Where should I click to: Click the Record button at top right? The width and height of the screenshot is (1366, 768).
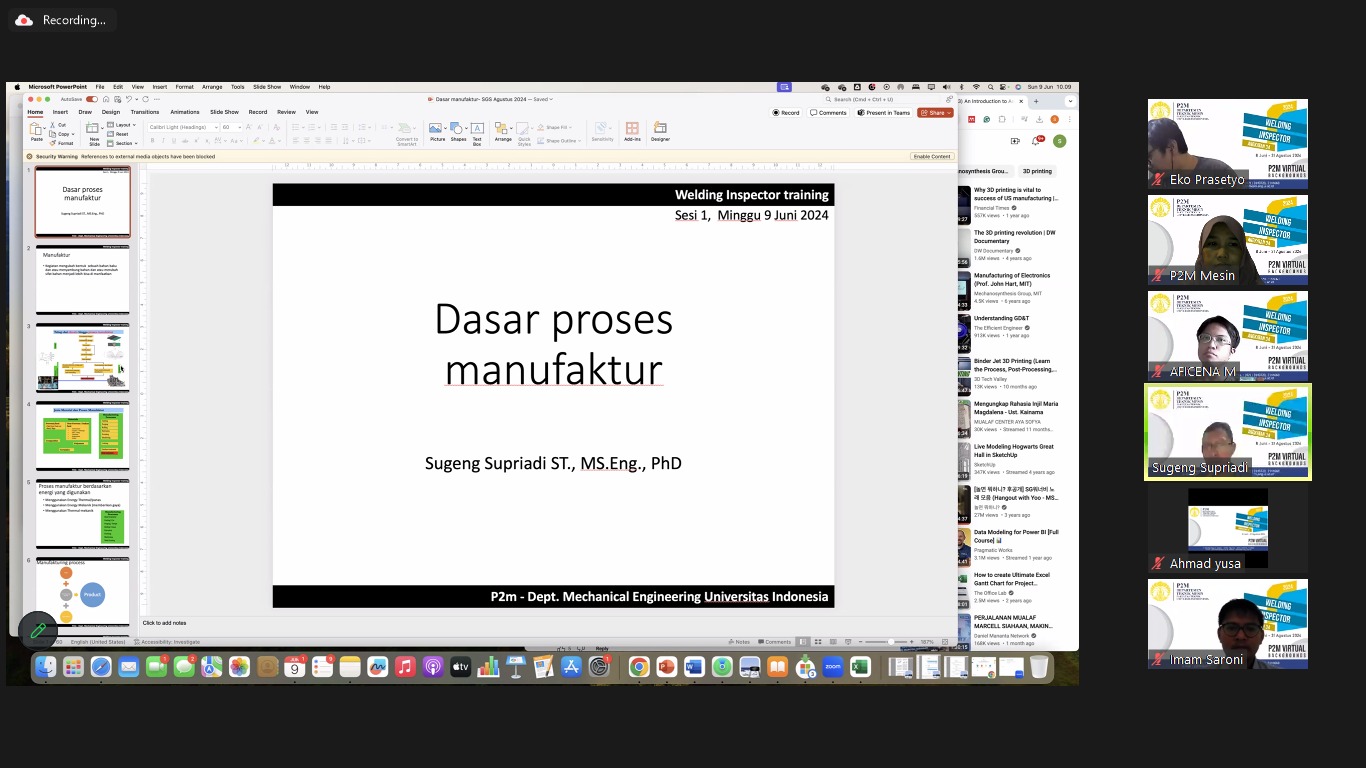coord(786,113)
